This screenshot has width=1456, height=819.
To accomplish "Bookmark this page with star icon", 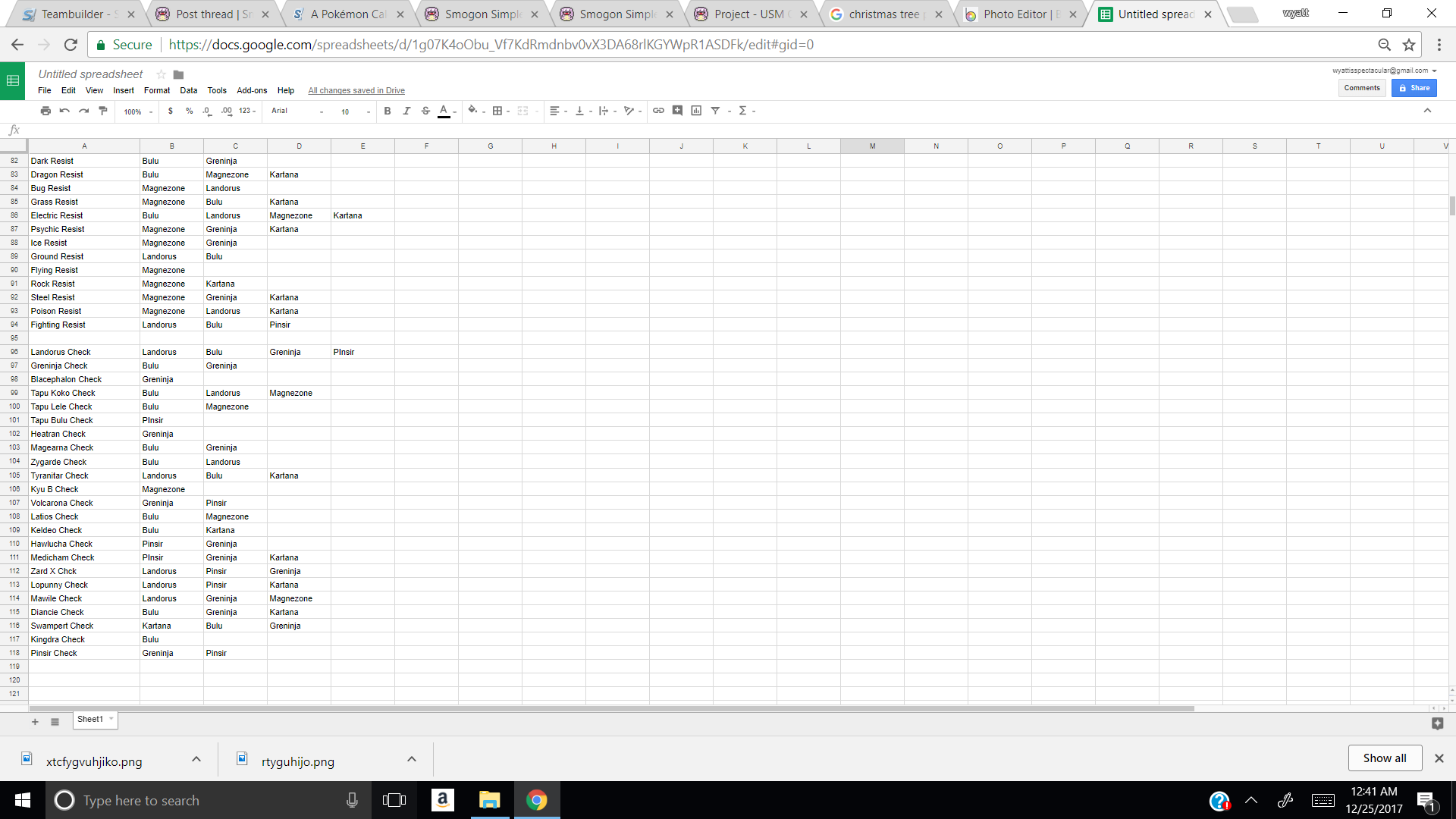I will click(x=1409, y=45).
